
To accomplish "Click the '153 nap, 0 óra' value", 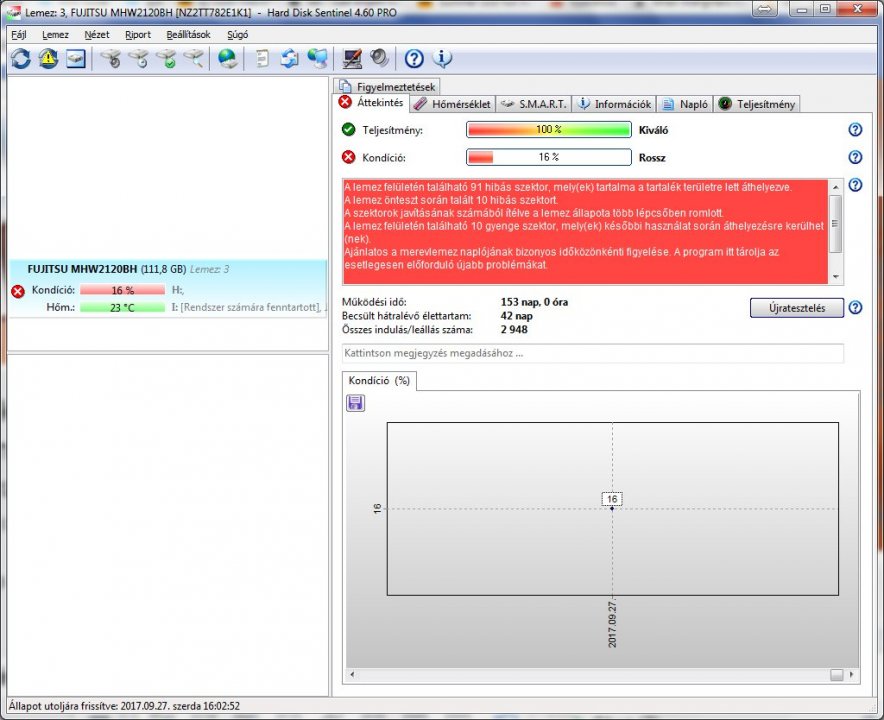I will (534, 302).
